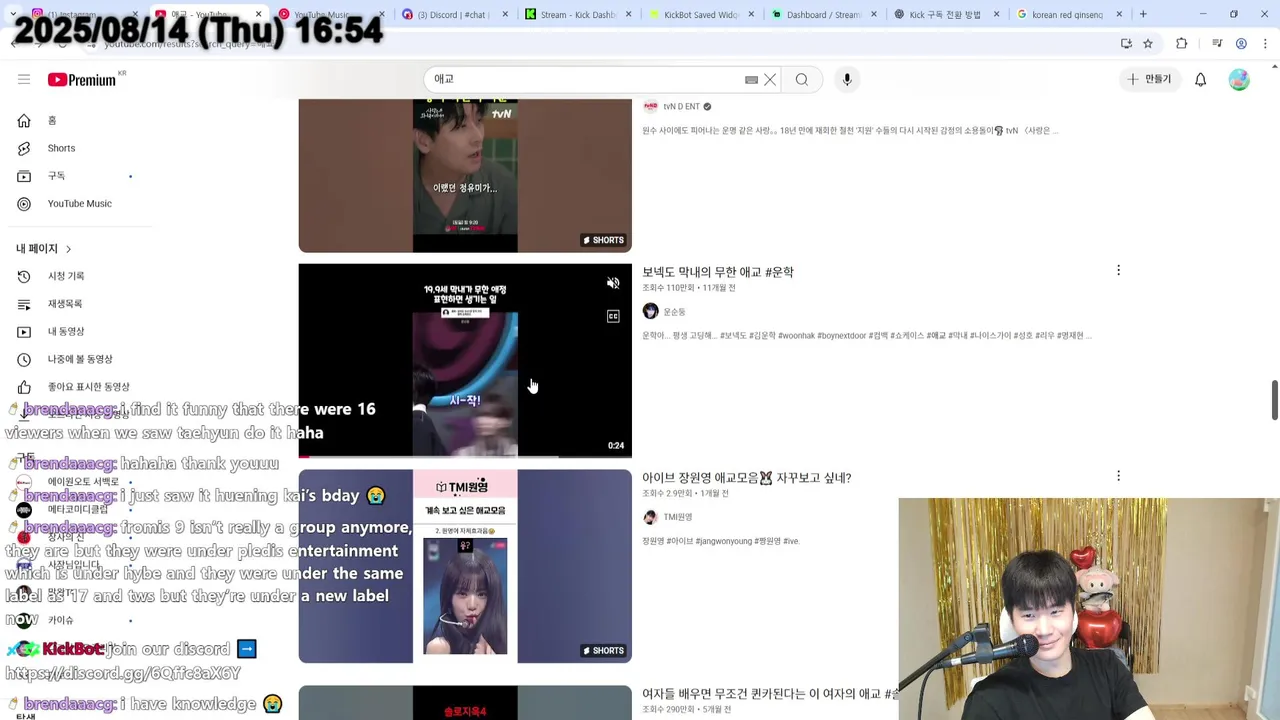Screen dimensions: 1280x720
Task: Open more options for 보넥도 막내의 무한 애교 video
Action: click(x=1118, y=270)
